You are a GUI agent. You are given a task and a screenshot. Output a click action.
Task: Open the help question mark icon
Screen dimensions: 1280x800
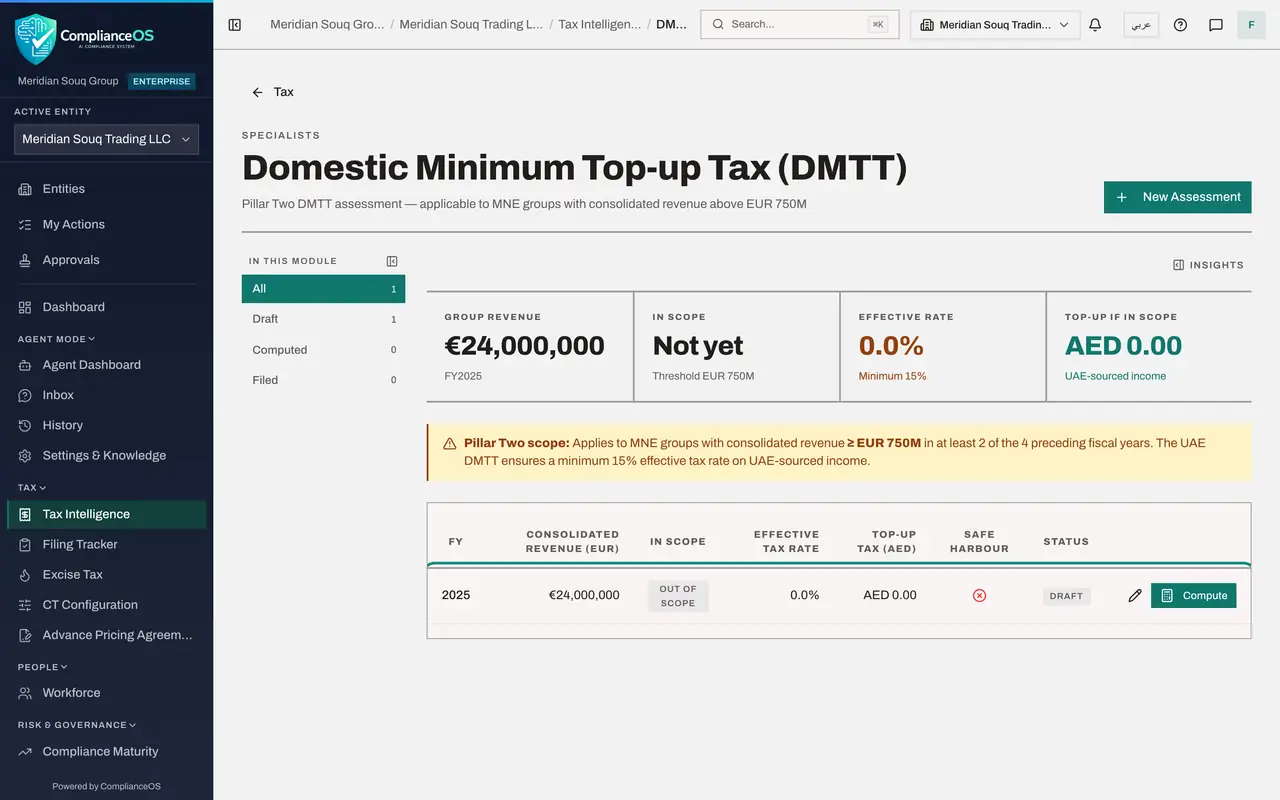click(1180, 24)
